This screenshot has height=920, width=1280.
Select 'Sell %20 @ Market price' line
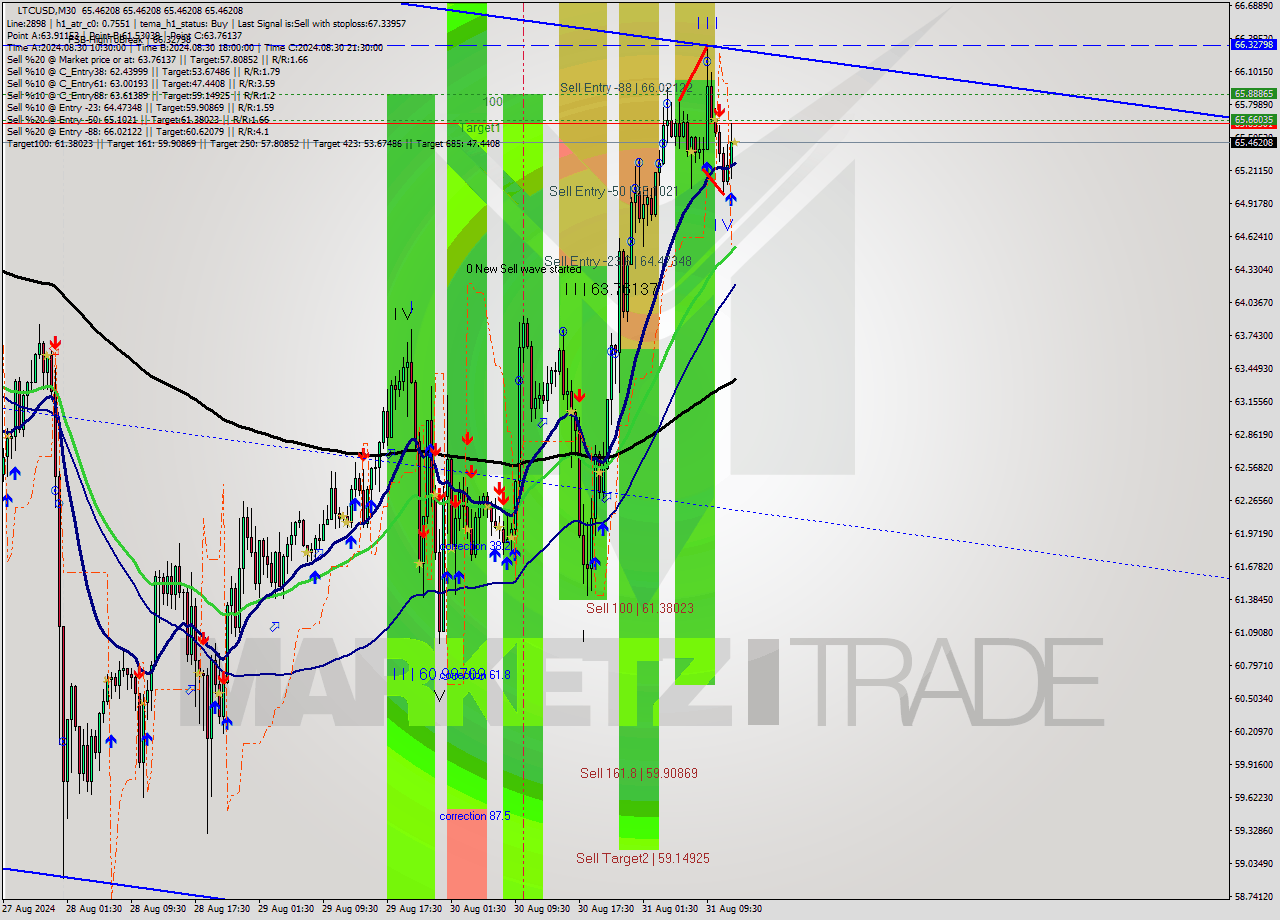click(x=156, y=59)
